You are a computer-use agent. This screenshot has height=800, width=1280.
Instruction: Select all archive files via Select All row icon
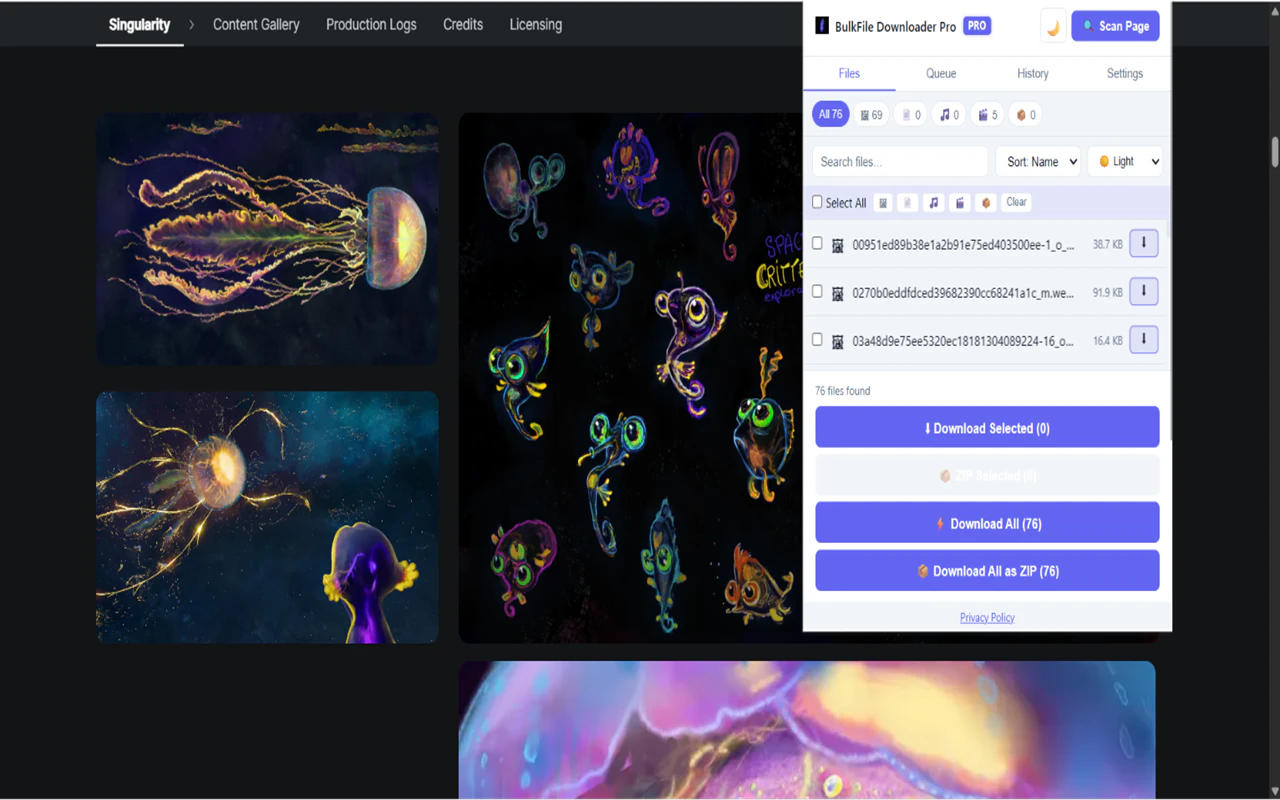click(986, 203)
